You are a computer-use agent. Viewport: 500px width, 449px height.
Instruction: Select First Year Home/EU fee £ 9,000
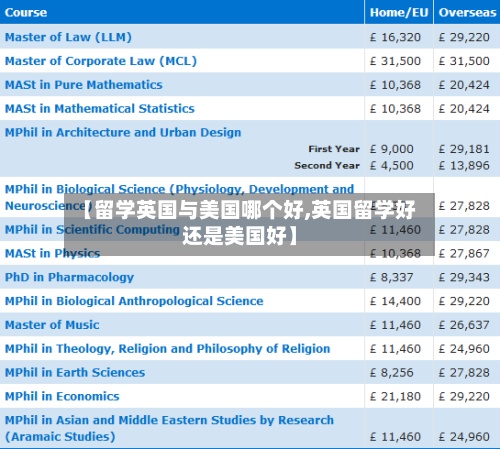pos(392,149)
